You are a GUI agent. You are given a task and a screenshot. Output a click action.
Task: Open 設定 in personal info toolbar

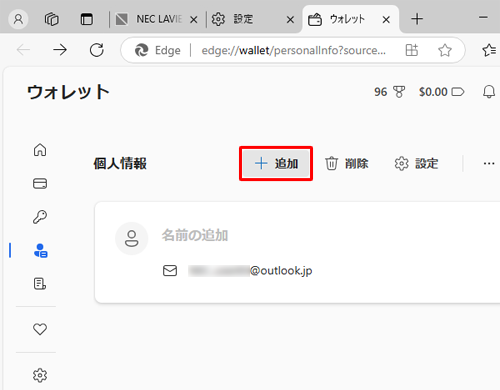coord(416,163)
